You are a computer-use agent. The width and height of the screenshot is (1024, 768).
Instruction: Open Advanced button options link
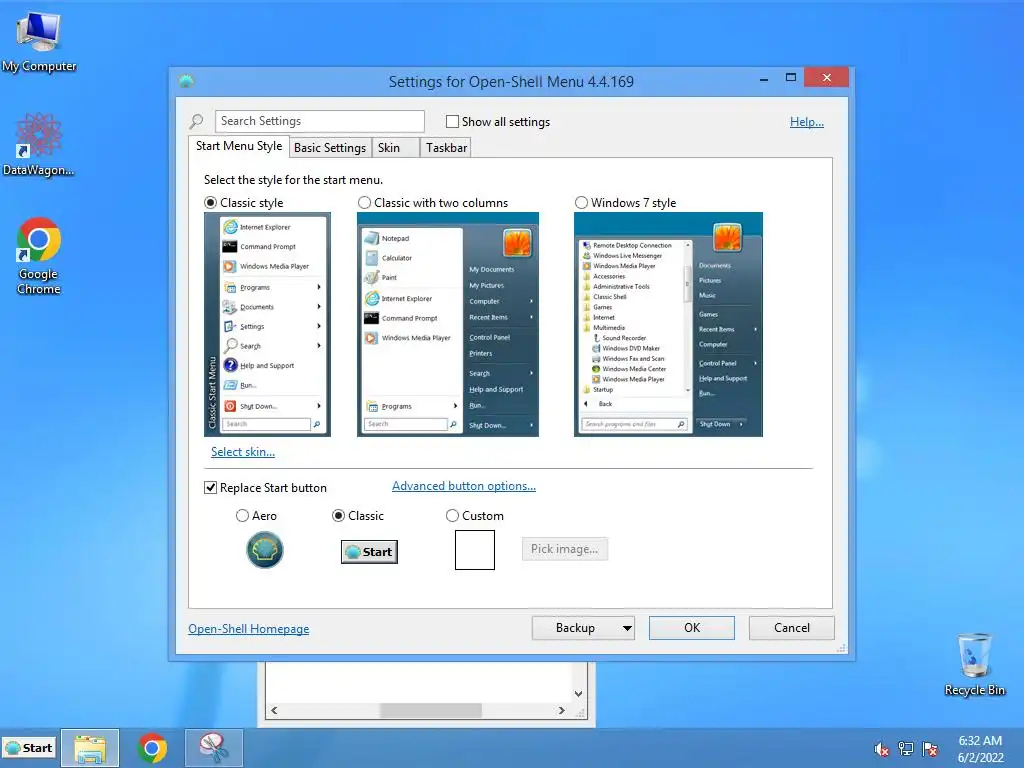[x=464, y=486]
